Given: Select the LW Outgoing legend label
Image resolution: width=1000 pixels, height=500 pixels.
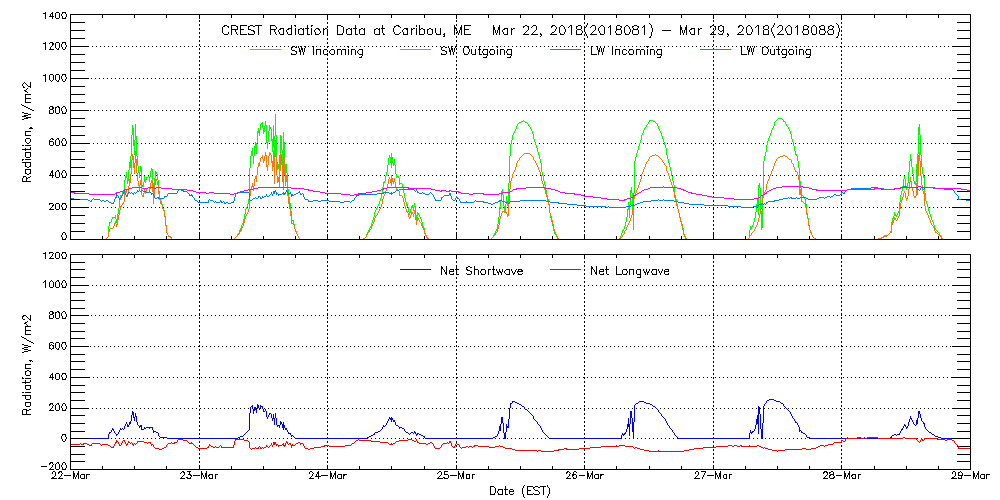Looking at the screenshot, I should (x=775, y=51).
